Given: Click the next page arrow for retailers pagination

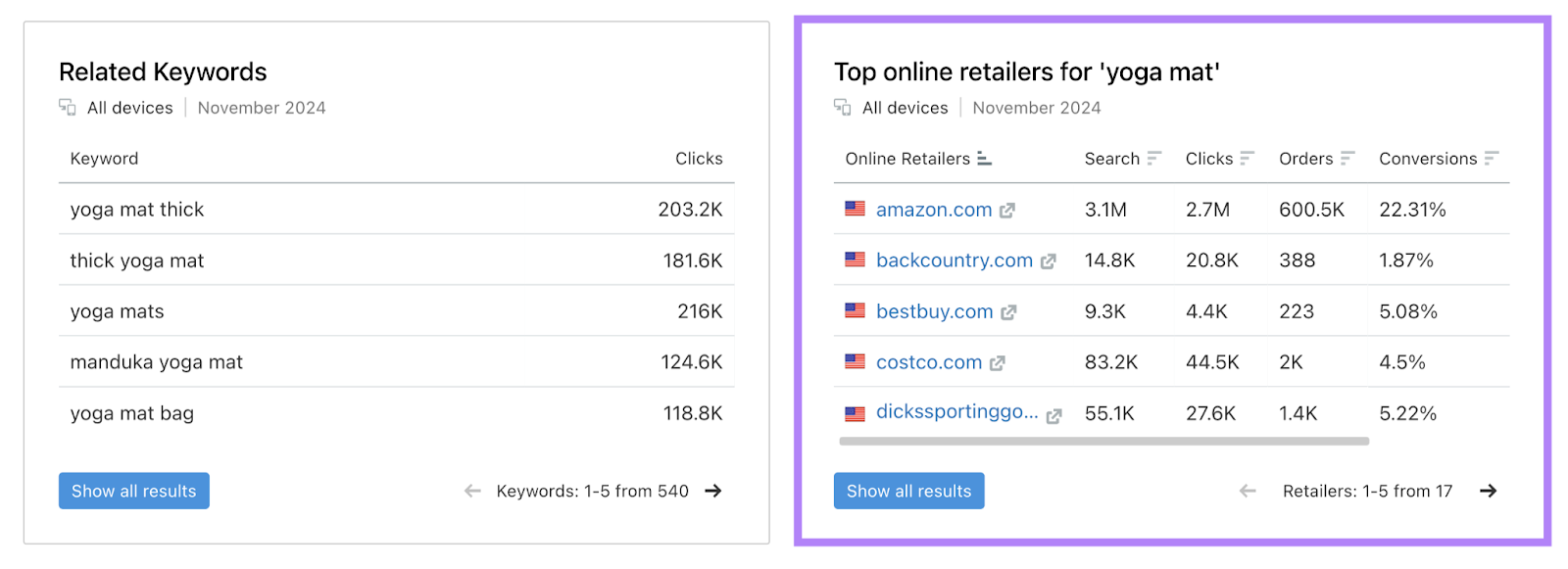Looking at the screenshot, I should (1488, 490).
